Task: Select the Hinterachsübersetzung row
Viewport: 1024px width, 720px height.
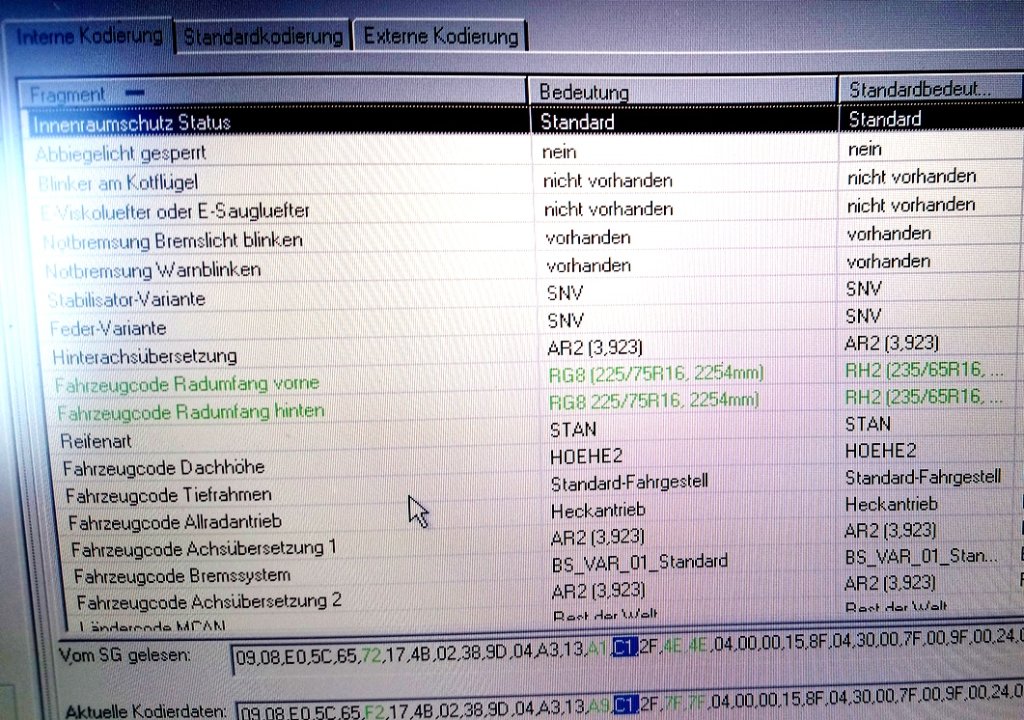Action: pos(145,356)
